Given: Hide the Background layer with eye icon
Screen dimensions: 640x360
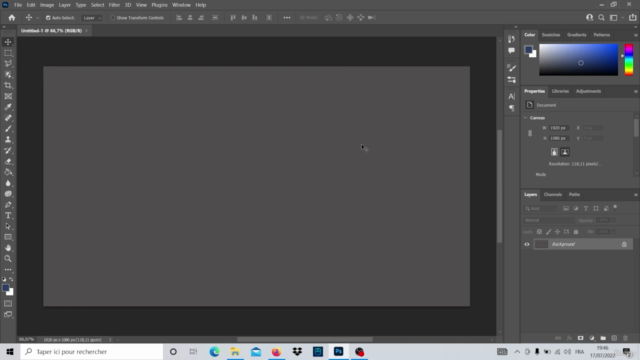Looking at the screenshot, I should 527,244.
